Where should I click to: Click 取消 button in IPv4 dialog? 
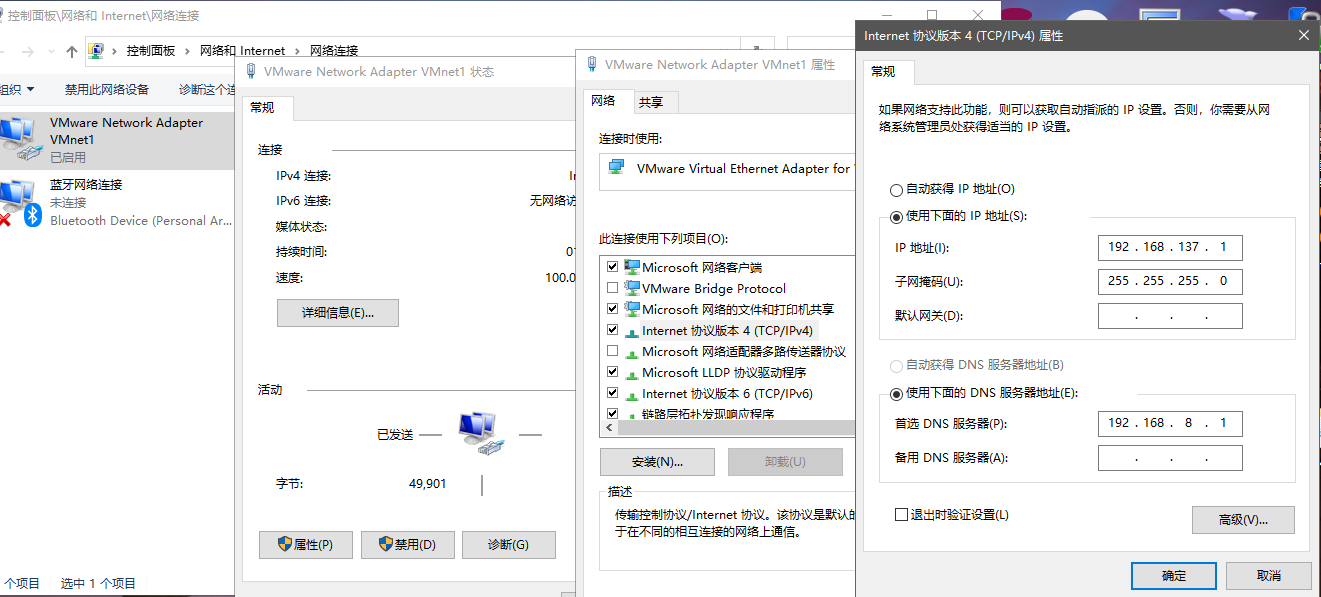click(x=1268, y=576)
